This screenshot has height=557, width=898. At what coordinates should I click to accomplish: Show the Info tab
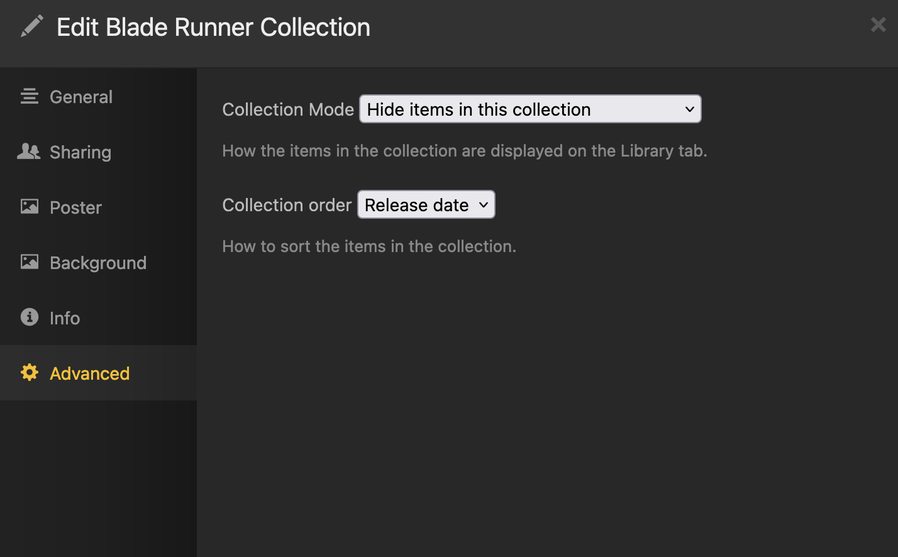65,318
